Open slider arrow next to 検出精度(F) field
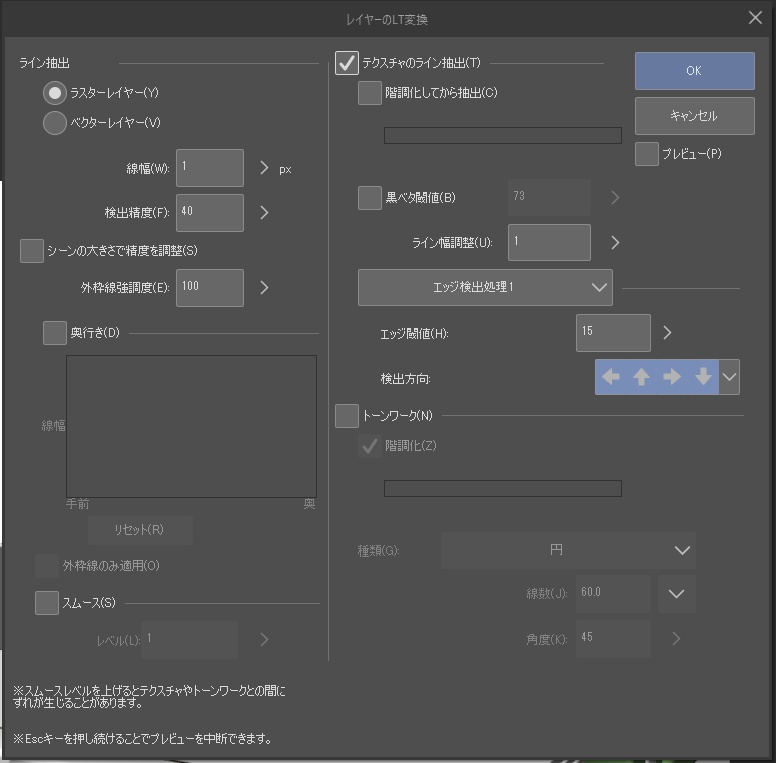 click(264, 212)
